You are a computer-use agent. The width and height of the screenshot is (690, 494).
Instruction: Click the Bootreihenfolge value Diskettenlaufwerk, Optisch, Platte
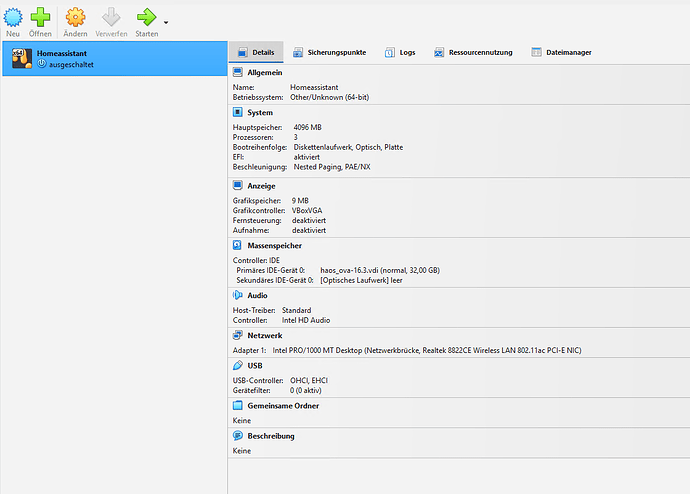click(348, 147)
